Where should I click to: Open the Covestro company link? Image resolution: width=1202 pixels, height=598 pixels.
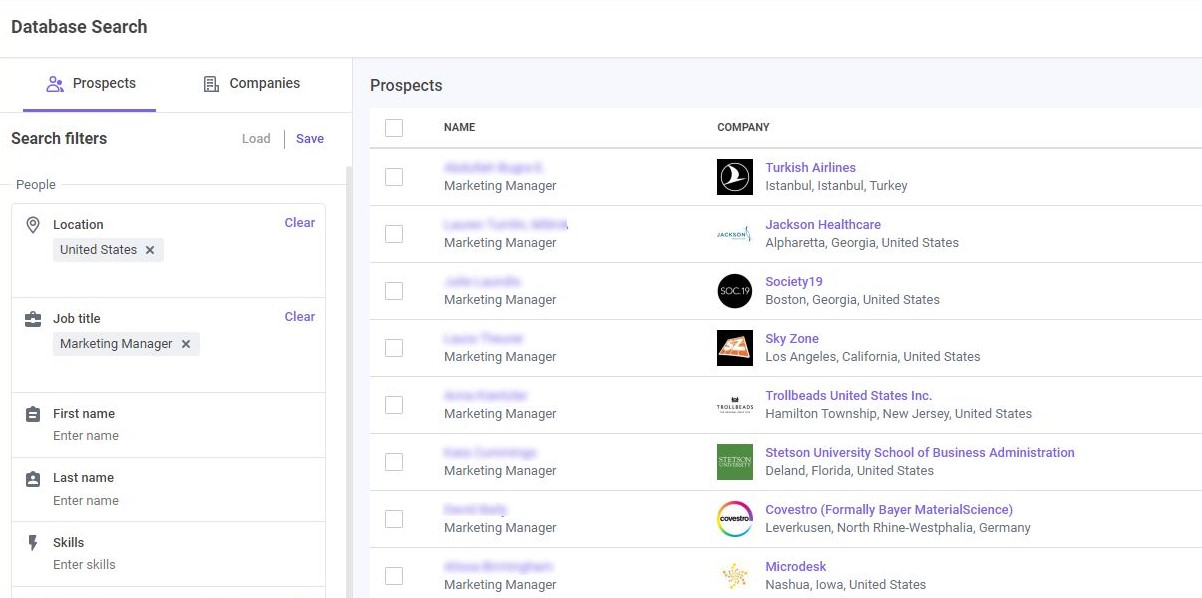coord(889,510)
